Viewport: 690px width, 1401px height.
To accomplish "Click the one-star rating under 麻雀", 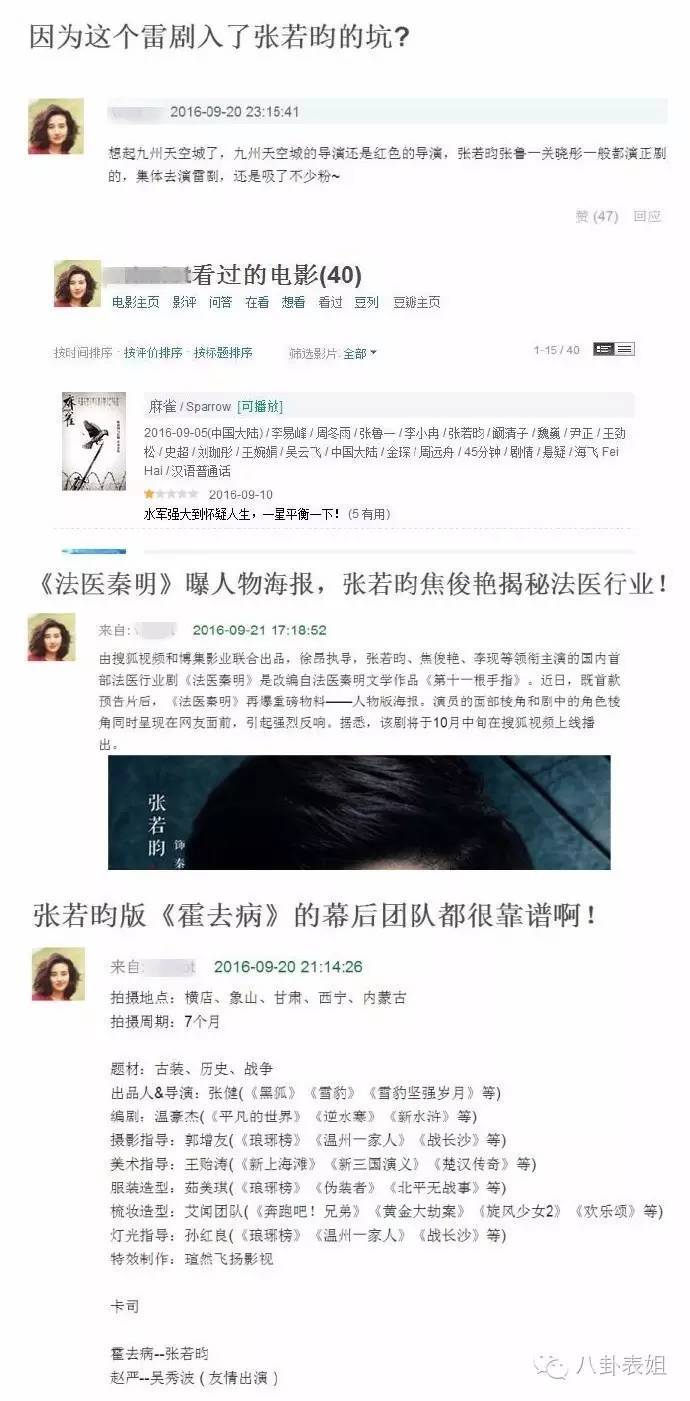I will [x=171, y=494].
